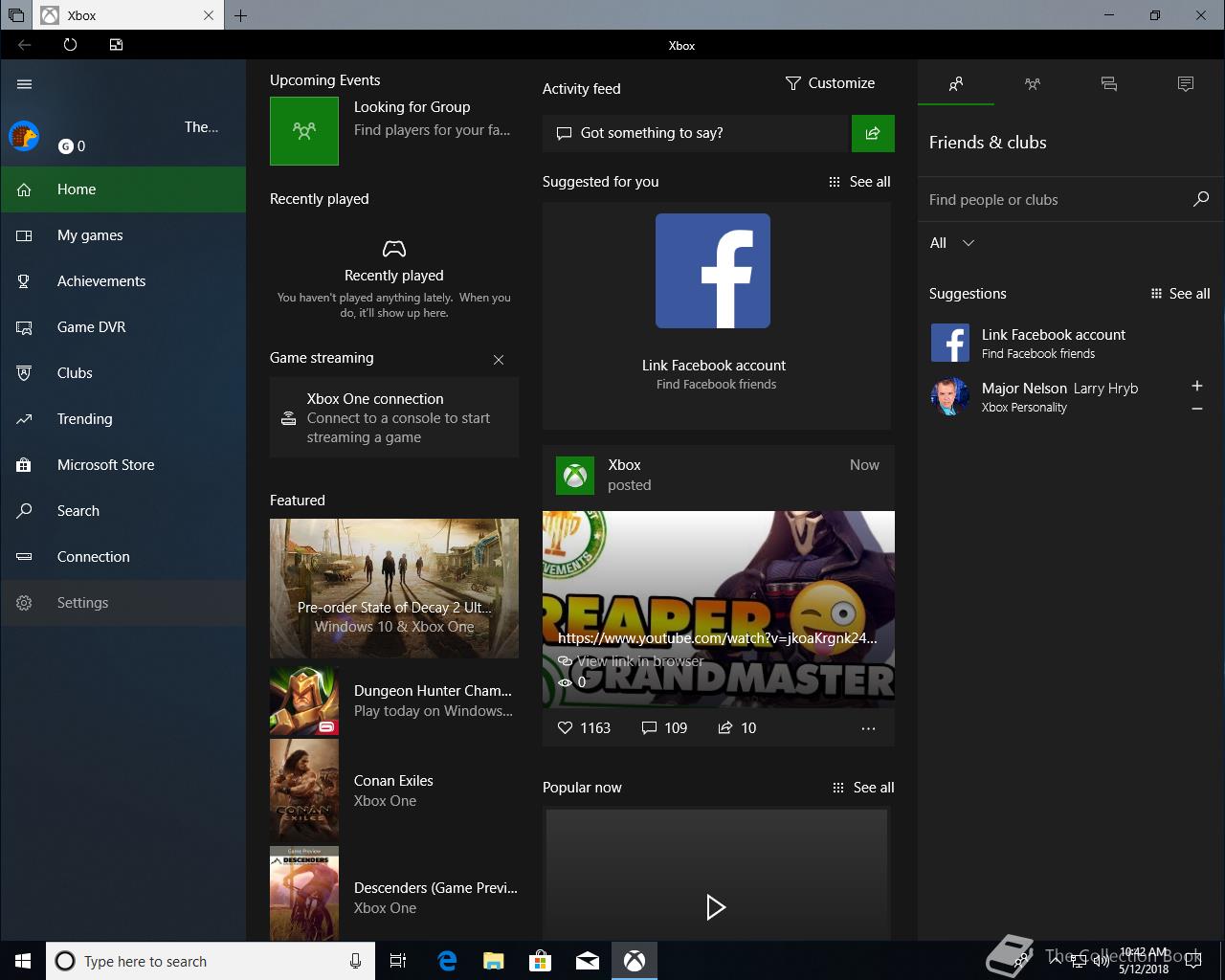This screenshot has height=980, width=1225.
Task: Click the back arrow in Xbox toolbar
Action: coord(25,45)
